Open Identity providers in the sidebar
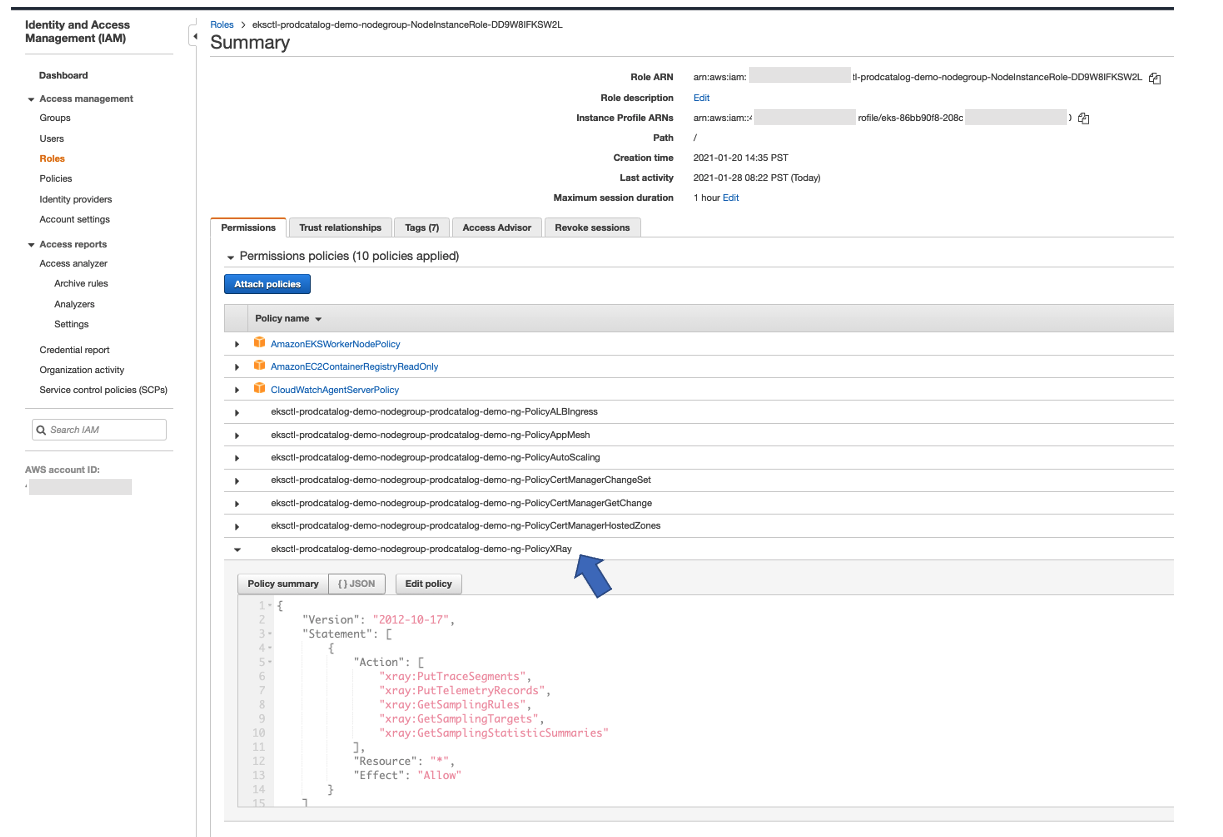The height and width of the screenshot is (837, 1223). coord(76,199)
